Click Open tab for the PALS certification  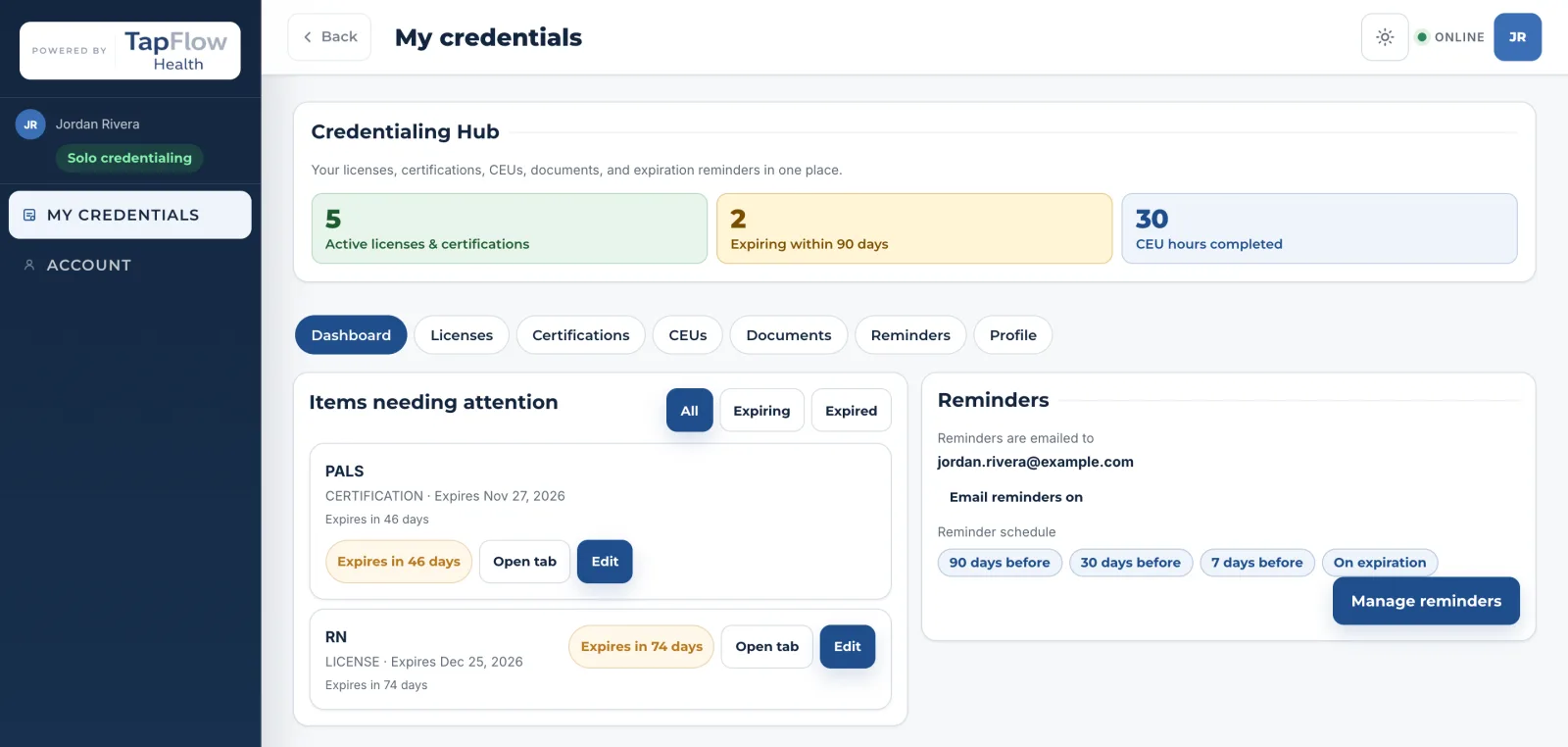click(x=524, y=562)
